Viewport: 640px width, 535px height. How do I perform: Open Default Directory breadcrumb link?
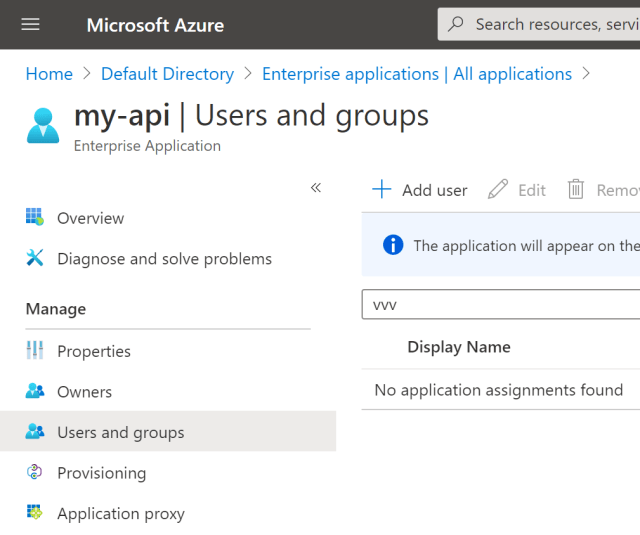(167, 74)
